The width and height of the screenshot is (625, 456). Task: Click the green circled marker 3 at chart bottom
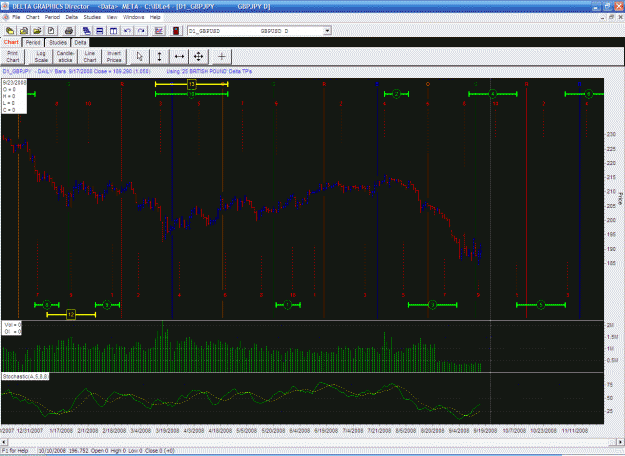(x=432, y=305)
